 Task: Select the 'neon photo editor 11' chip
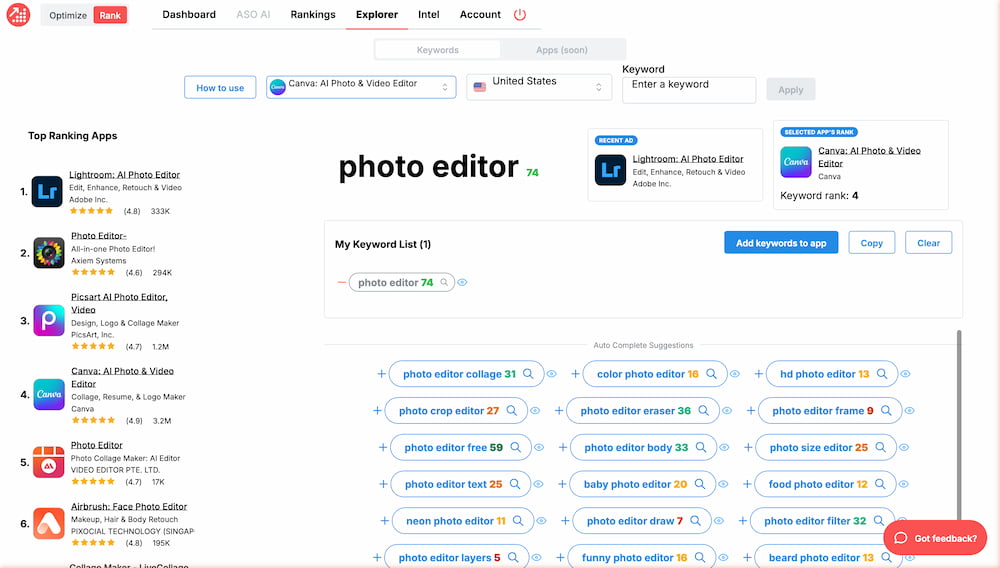(x=463, y=521)
